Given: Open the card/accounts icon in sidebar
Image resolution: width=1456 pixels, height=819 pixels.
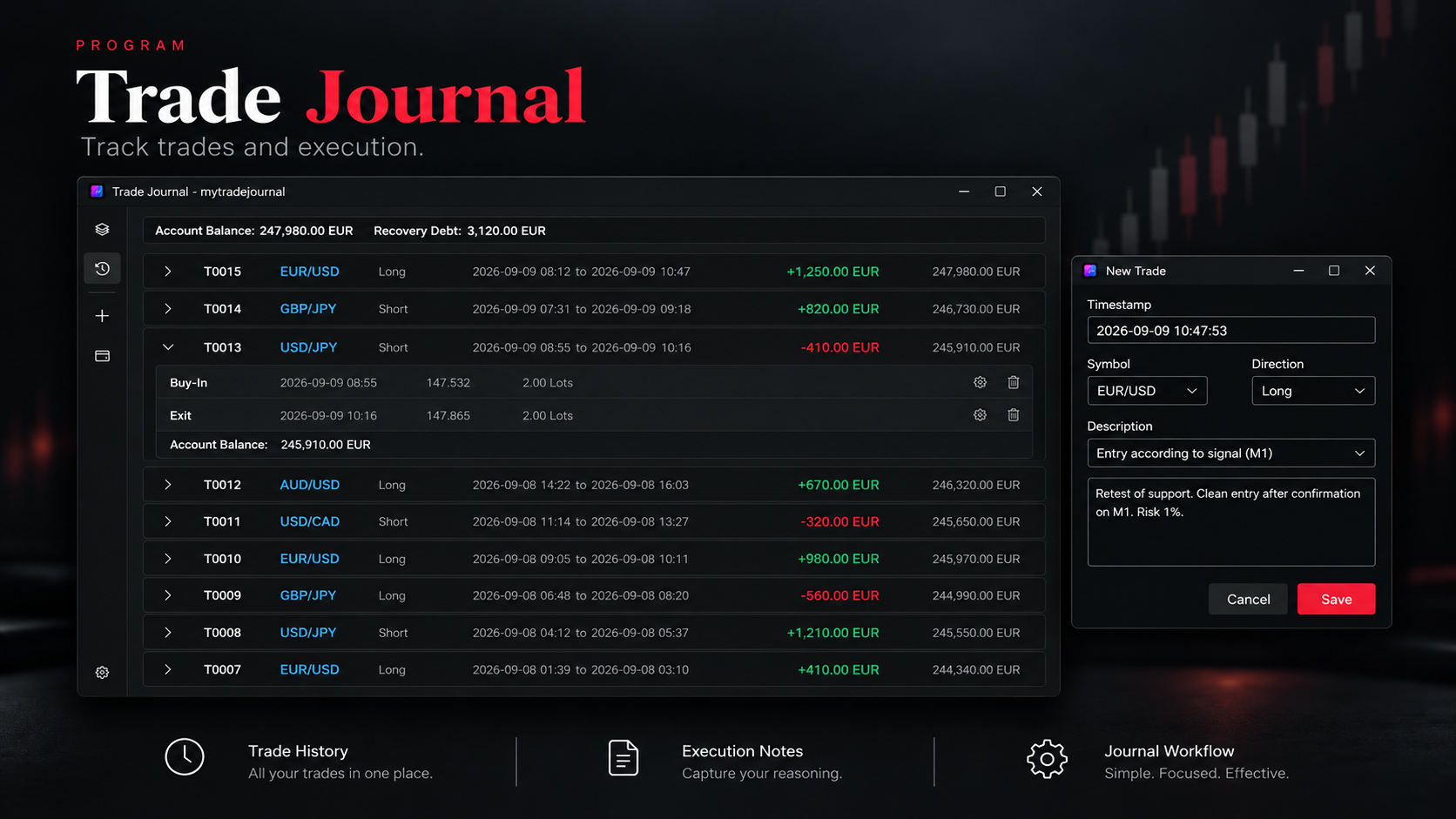Looking at the screenshot, I should pos(102,356).
